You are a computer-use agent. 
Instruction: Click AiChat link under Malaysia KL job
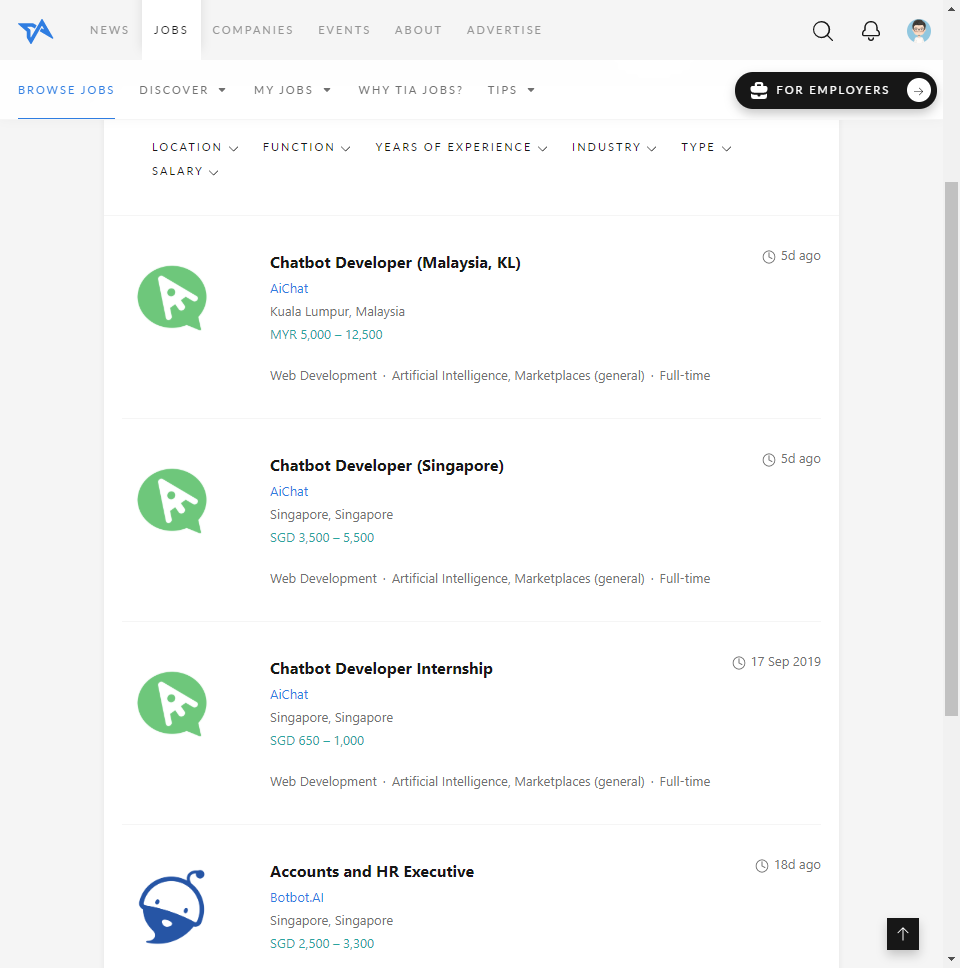pyautogui.click(x=289, y=289)
